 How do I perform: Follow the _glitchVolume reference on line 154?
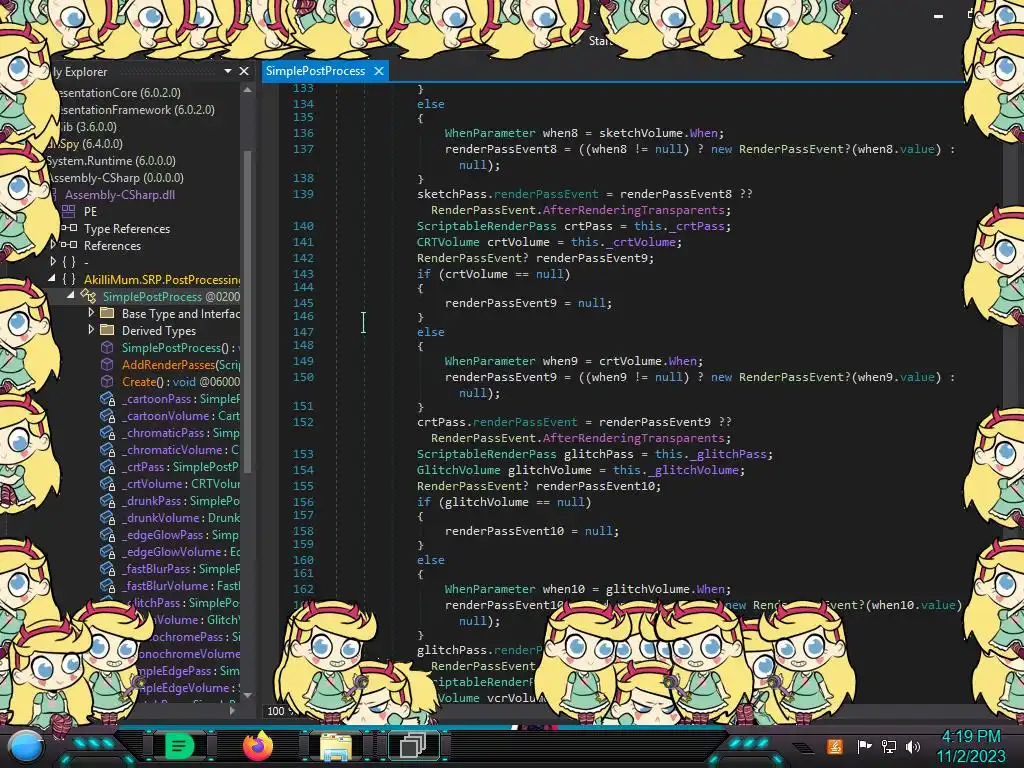pyautogui.click(x=696, y=470)
